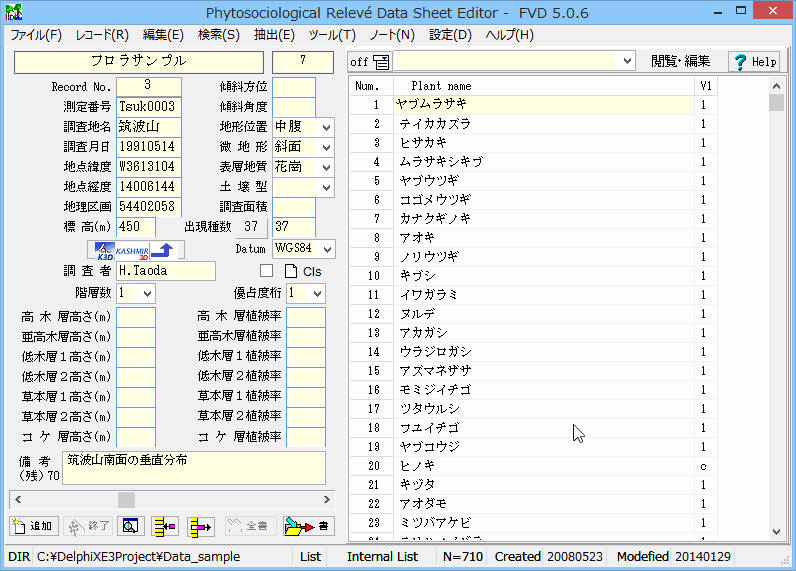The height and width of the screenshot is (571, 796).
Task: Select plant row 20 ヒノキ
Action: click(533, 466)
